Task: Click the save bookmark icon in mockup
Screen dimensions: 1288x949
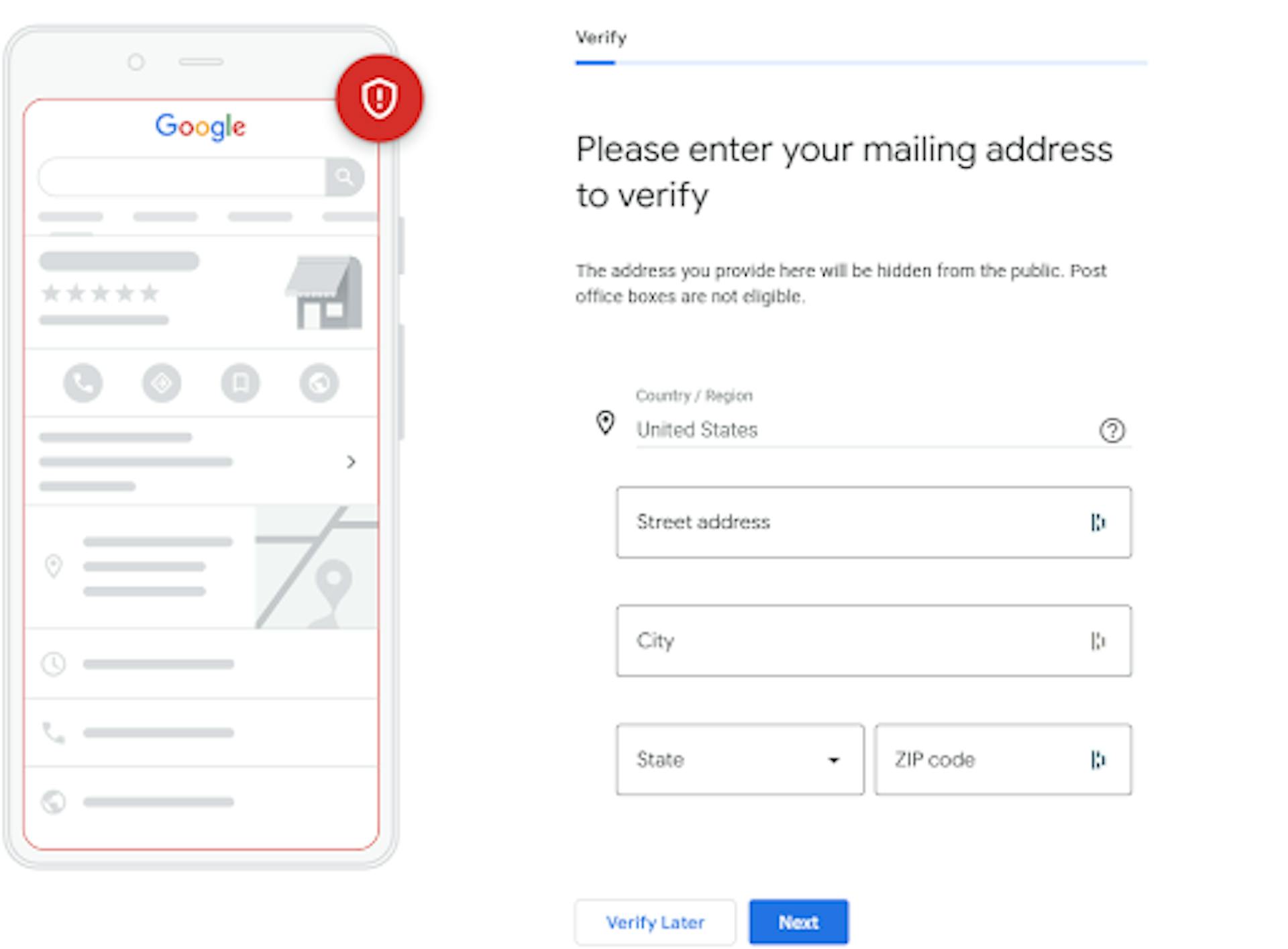Action: click(241, 383)
